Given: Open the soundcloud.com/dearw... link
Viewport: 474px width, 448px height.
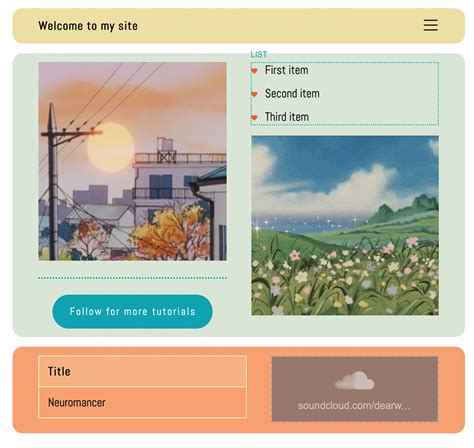Looking at the screenshot, I should (354, 406).
